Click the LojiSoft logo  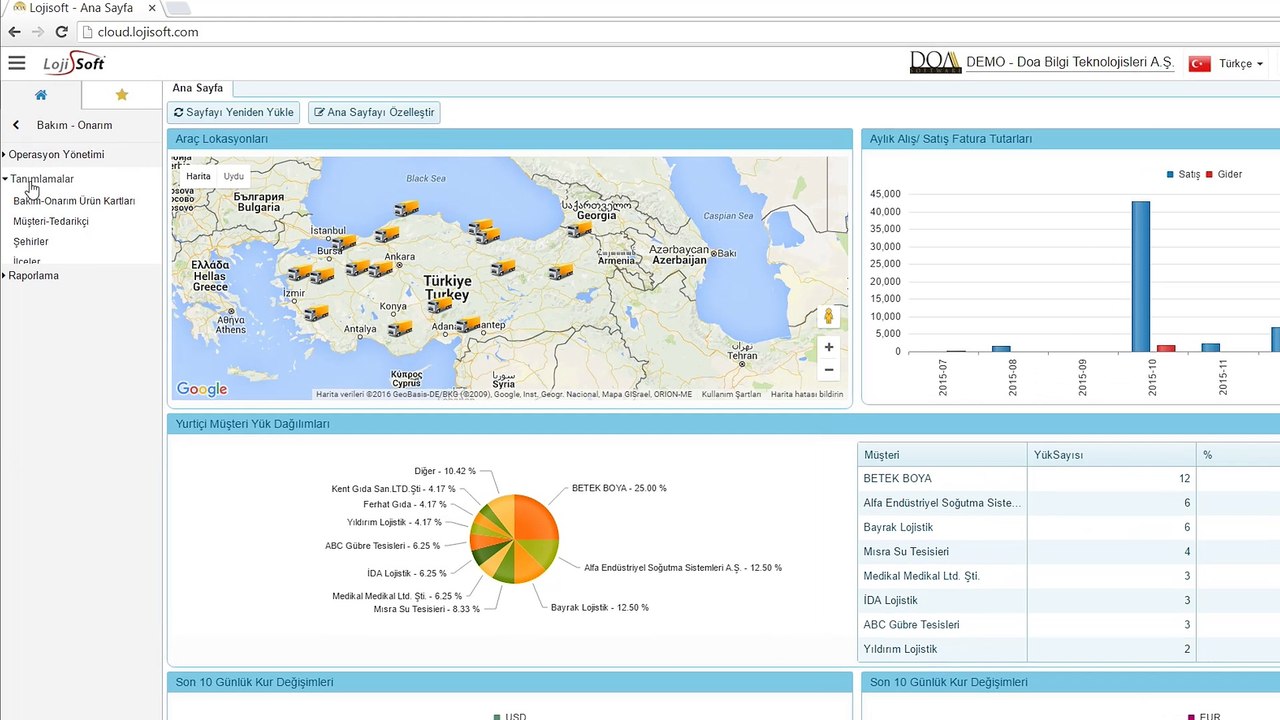(74, 63)
